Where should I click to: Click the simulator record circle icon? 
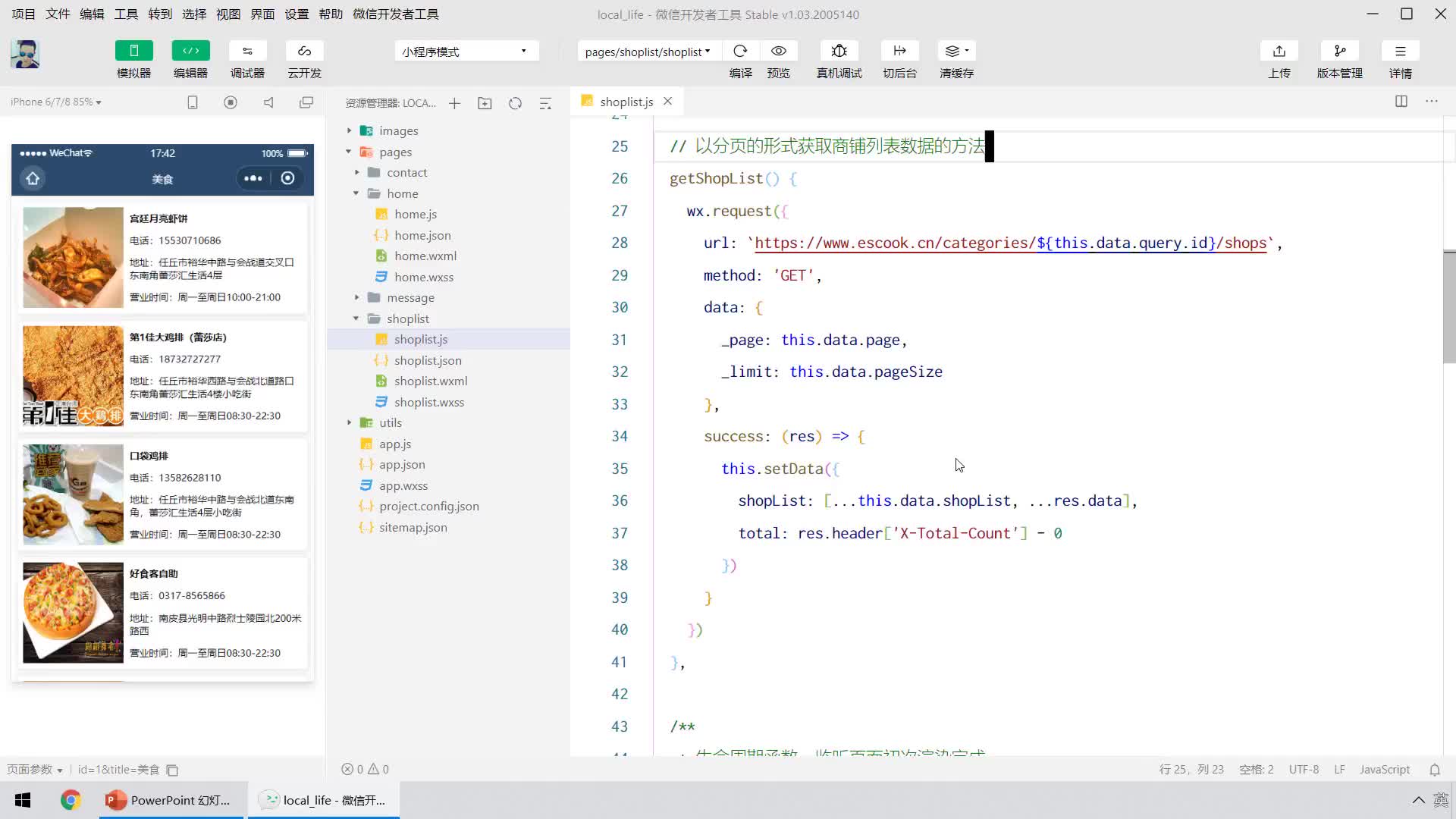point(231,102)
